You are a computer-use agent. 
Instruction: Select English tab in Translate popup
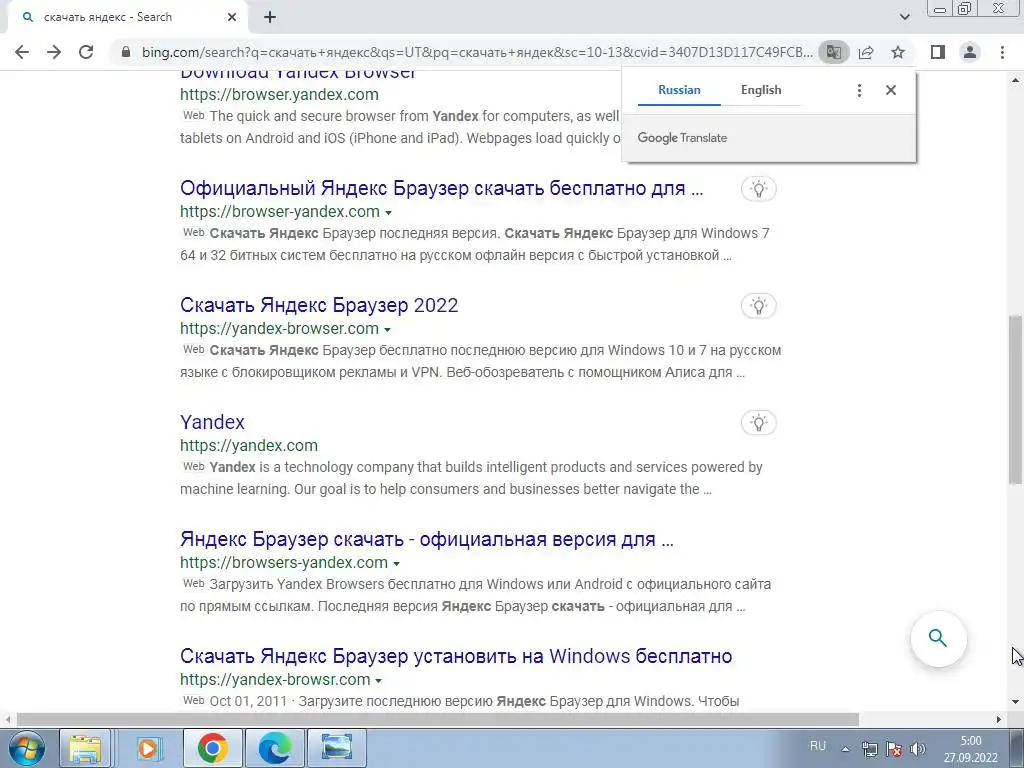tap(761, 90)
